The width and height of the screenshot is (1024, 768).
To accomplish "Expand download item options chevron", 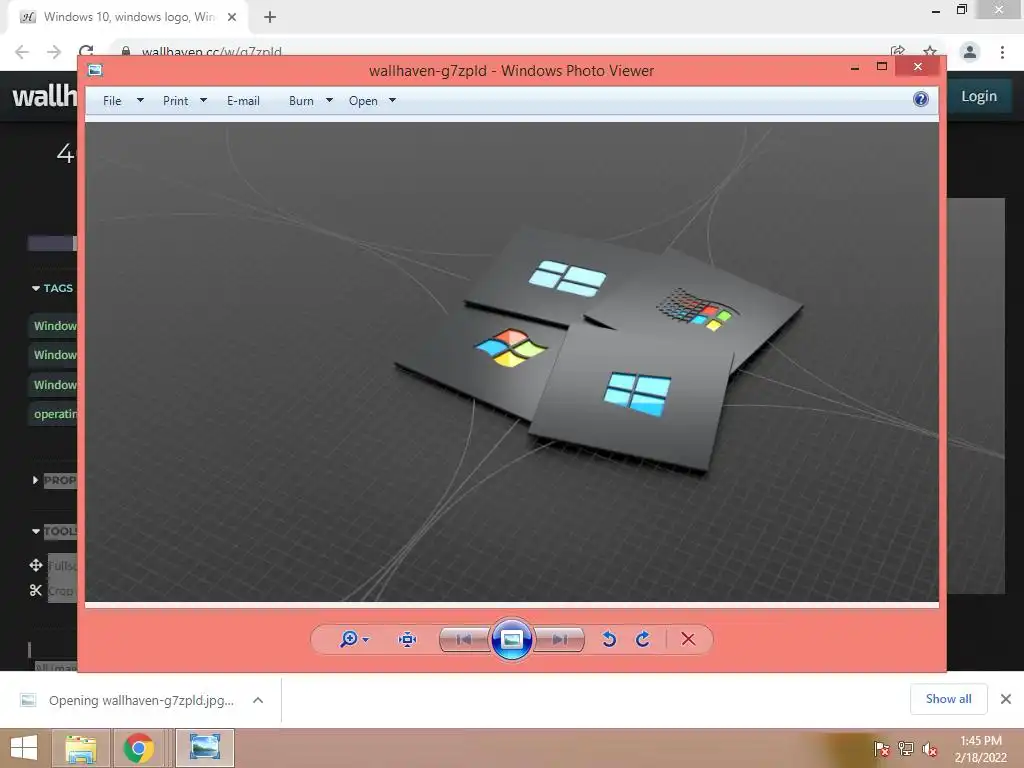I will (258, 700).
